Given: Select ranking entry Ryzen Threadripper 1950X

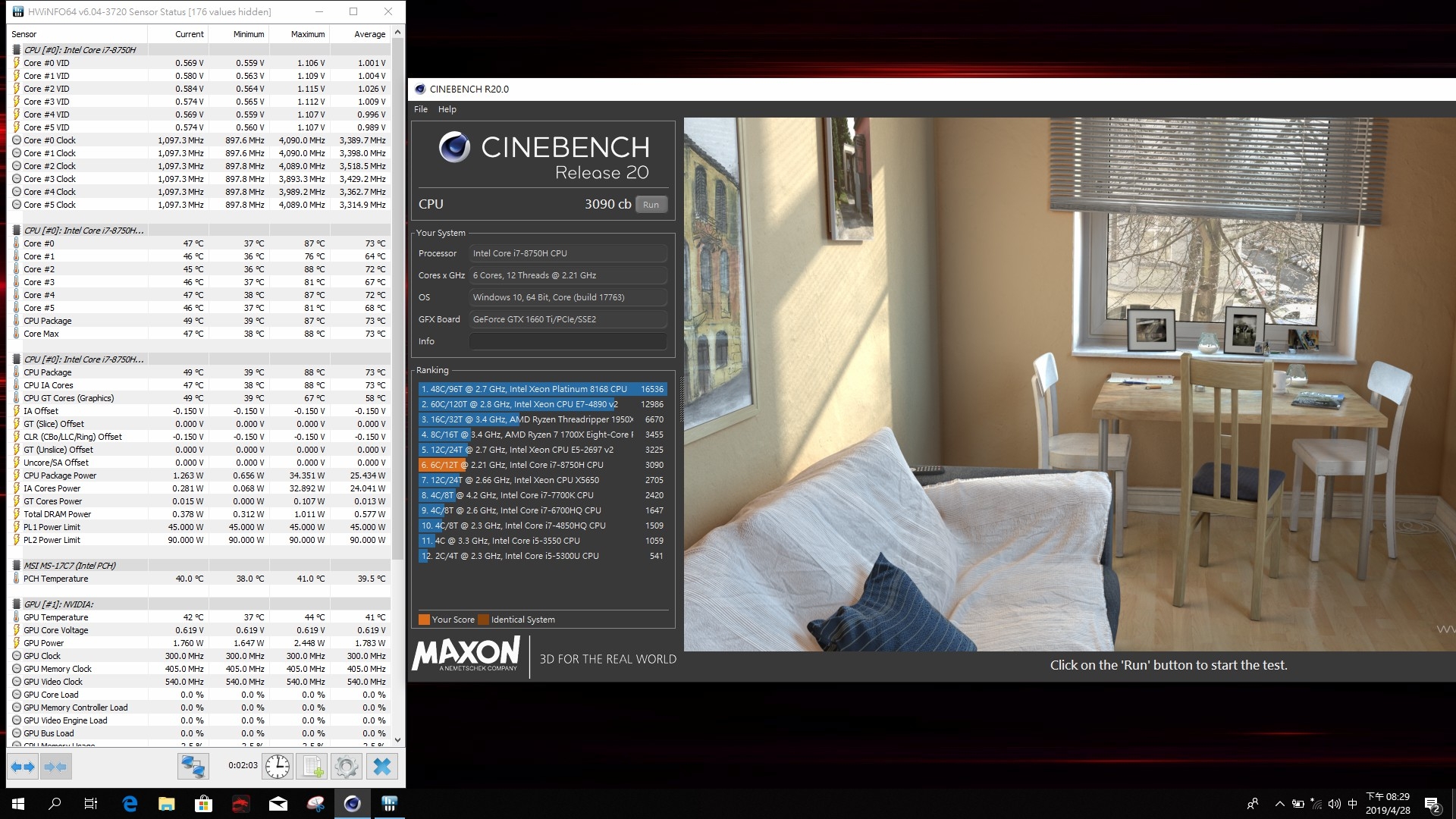Looking at the screenshot, I should (x=543, y=419).
